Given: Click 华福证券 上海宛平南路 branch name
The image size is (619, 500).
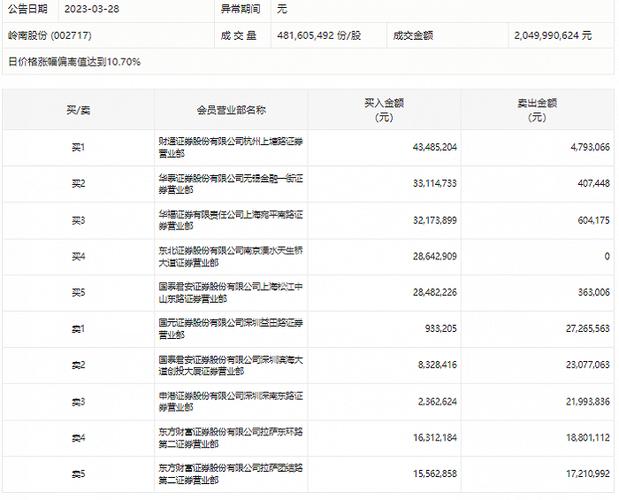Looking at the screenshot, I should pyautogui.click(x=231, y=220).
